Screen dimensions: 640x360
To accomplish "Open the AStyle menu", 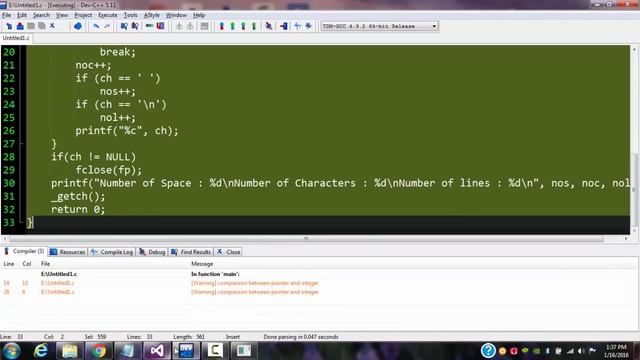I will click(x=152, y=15).
